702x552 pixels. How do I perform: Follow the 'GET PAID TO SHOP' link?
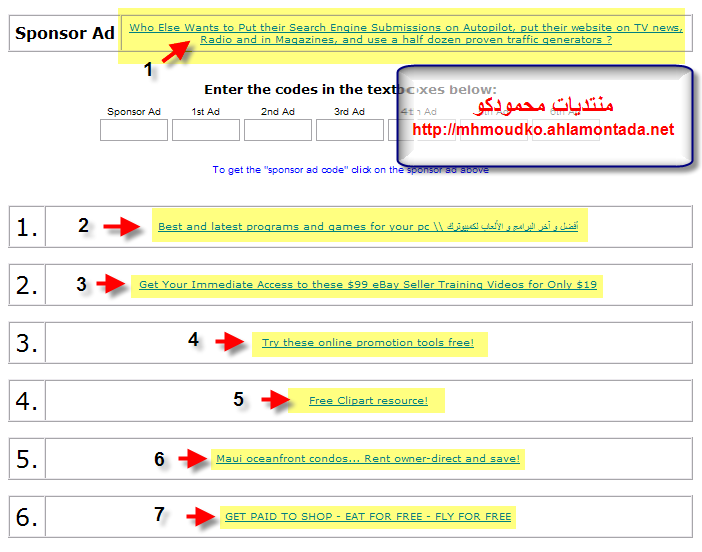pyautogui.click(x=367, y=517)
